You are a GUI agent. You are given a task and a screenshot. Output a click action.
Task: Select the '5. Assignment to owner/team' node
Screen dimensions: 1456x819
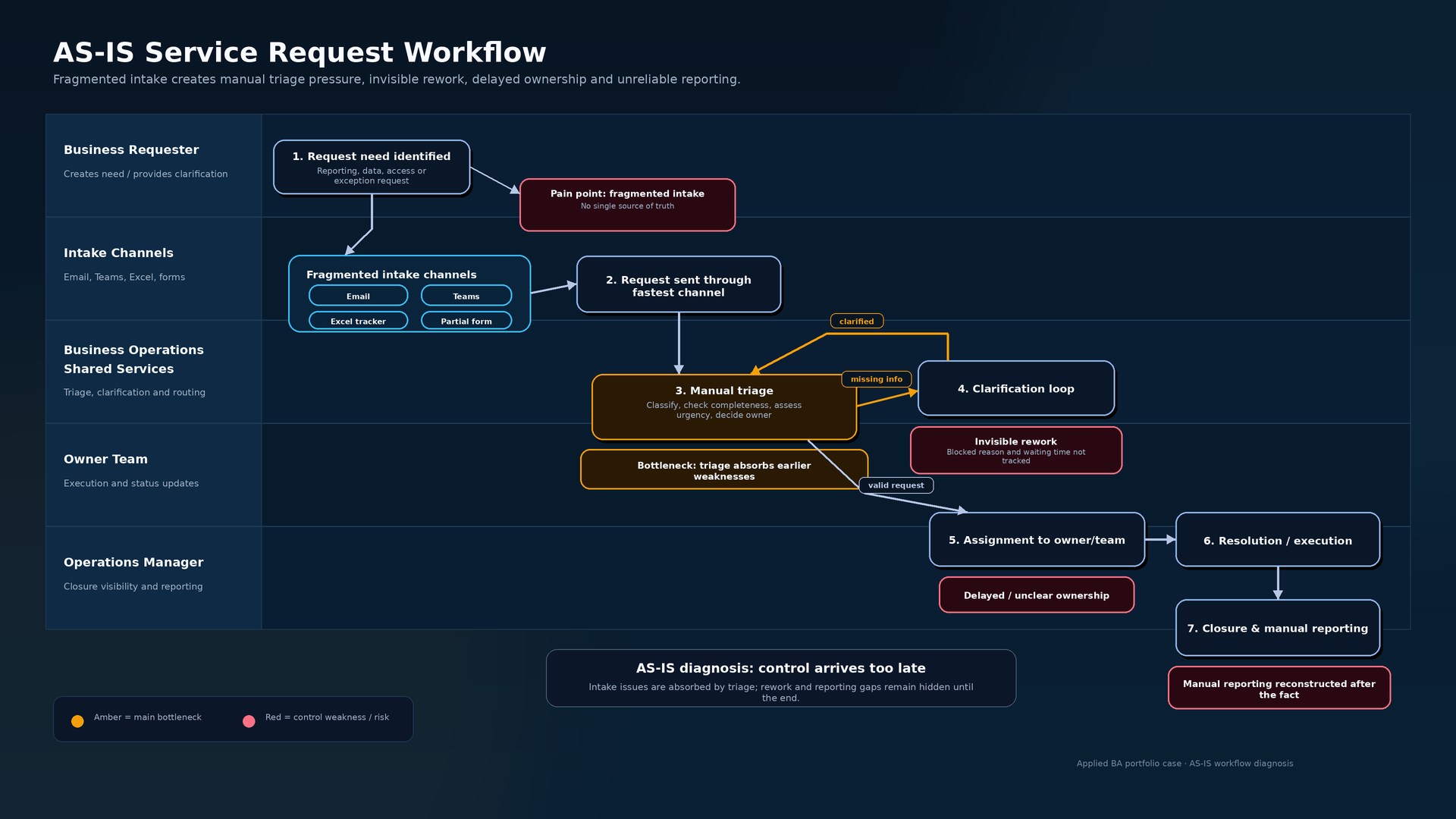1037,540
